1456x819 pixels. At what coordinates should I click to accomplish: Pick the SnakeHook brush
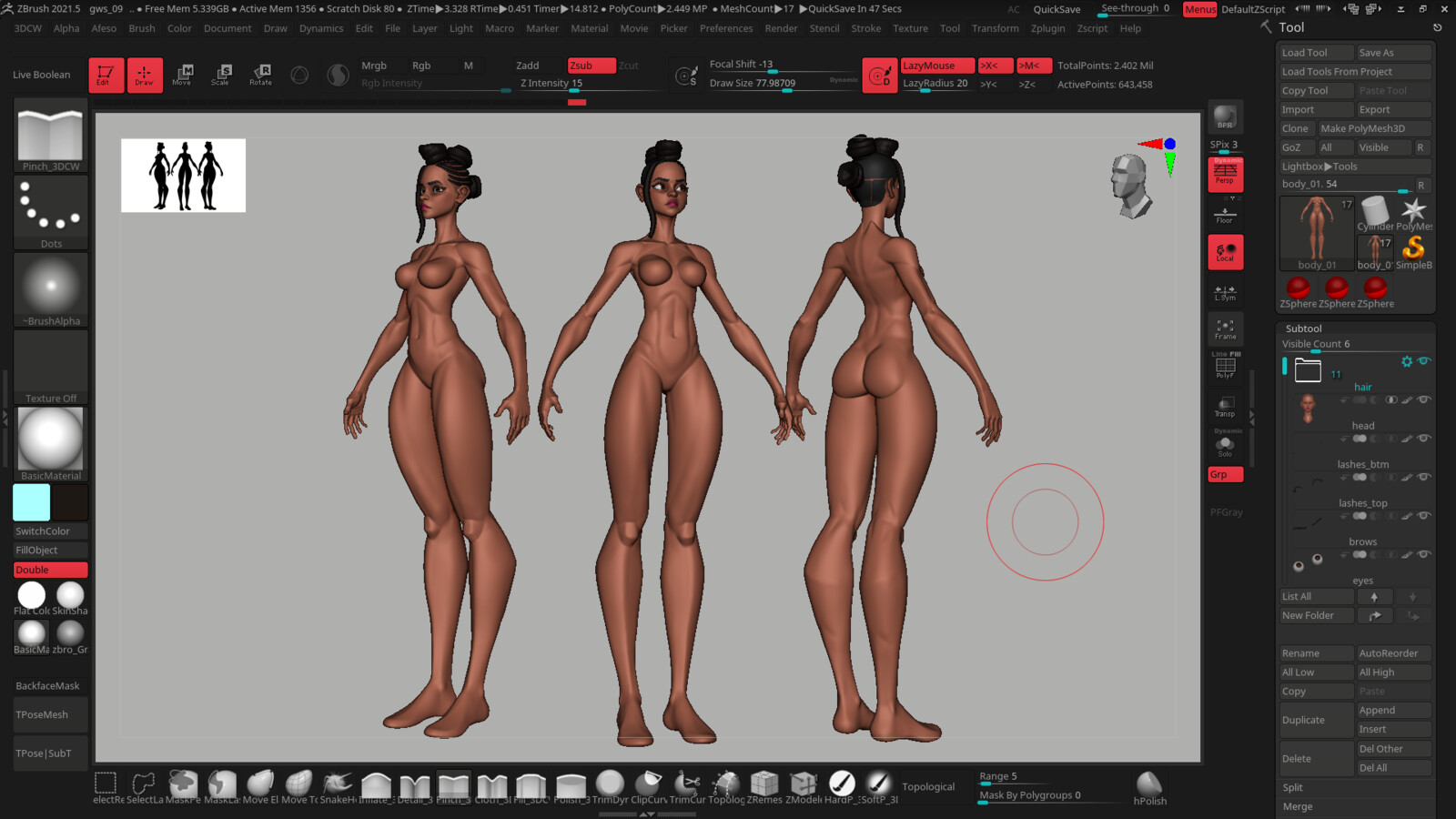point(338,787)
